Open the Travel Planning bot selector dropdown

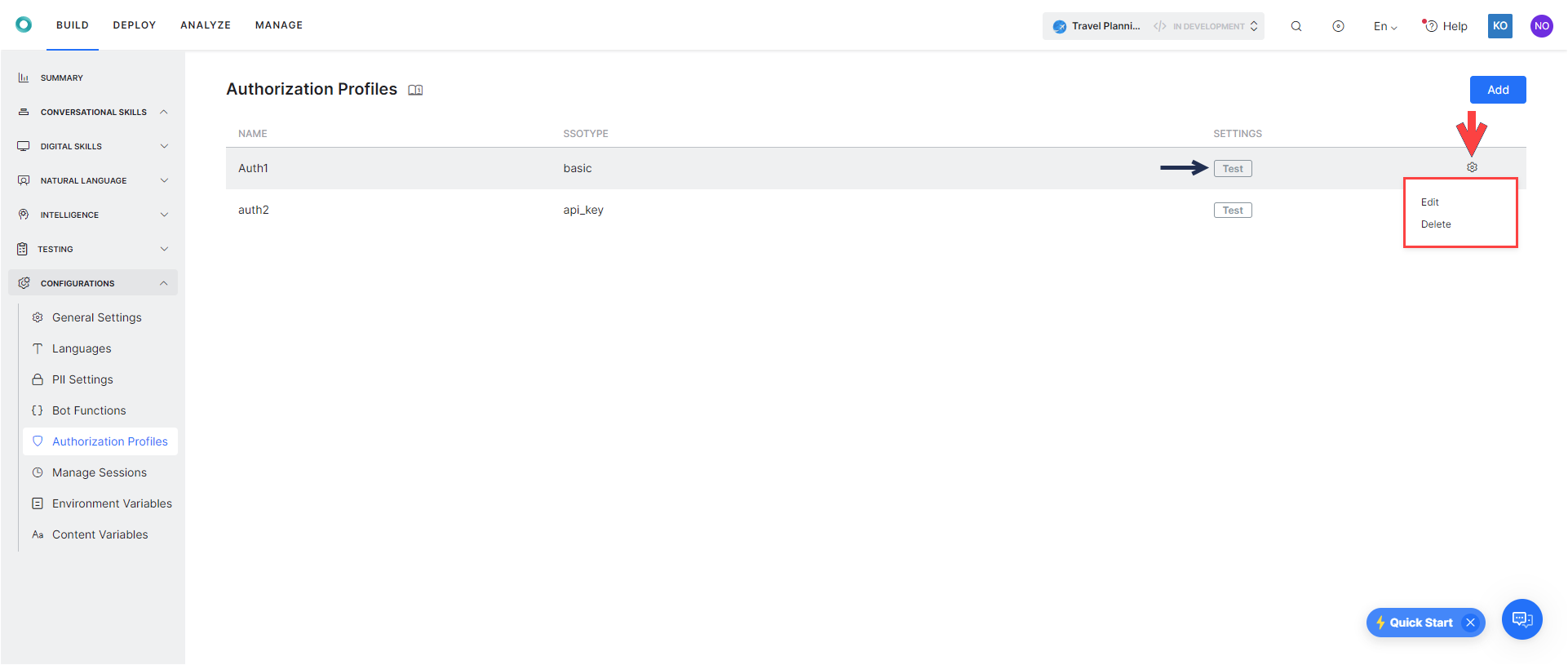pyautogui.click(x=1153, y=26)
